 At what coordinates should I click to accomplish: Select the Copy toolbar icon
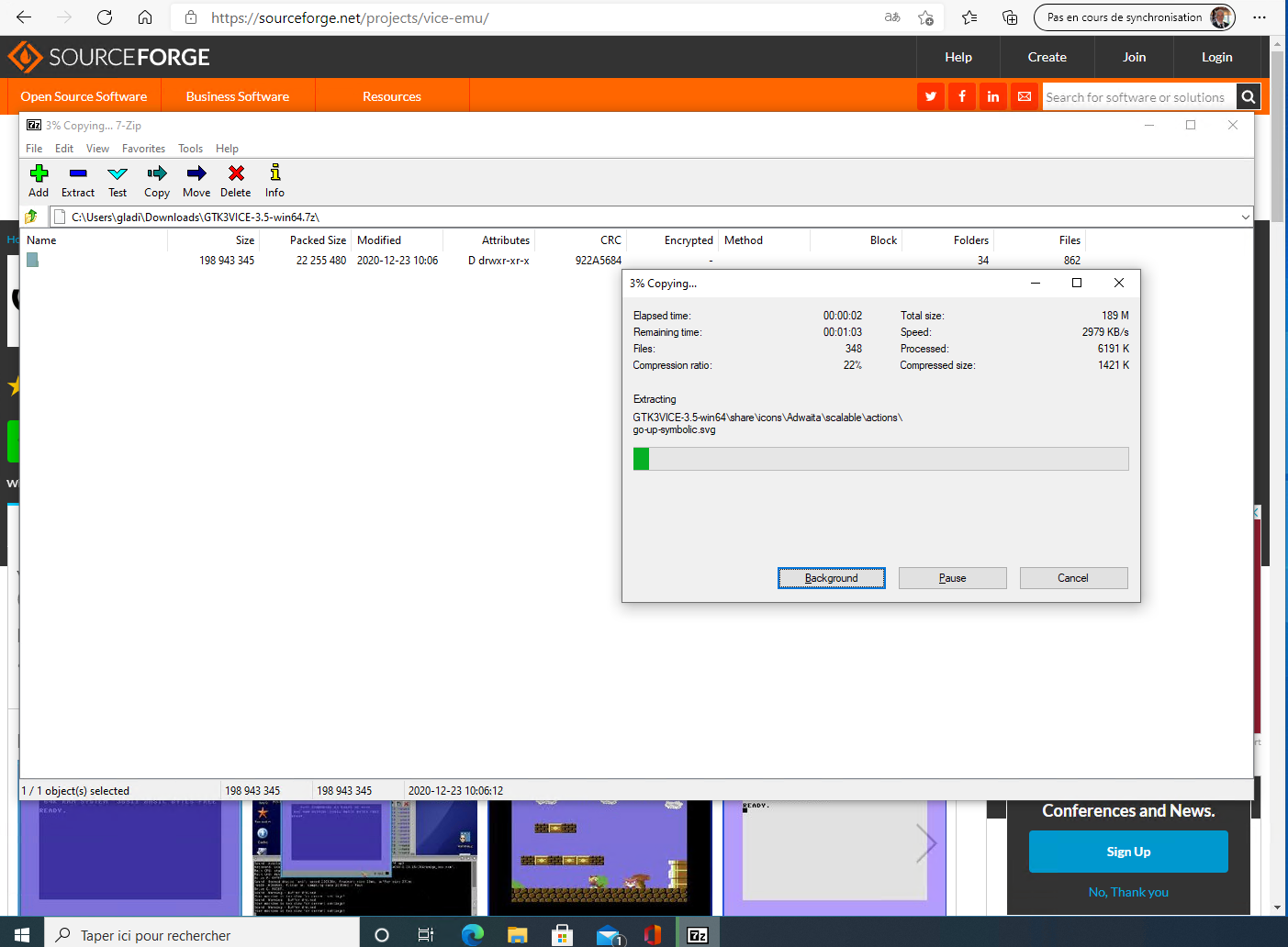pyautogui.click(x=157, y=180)
